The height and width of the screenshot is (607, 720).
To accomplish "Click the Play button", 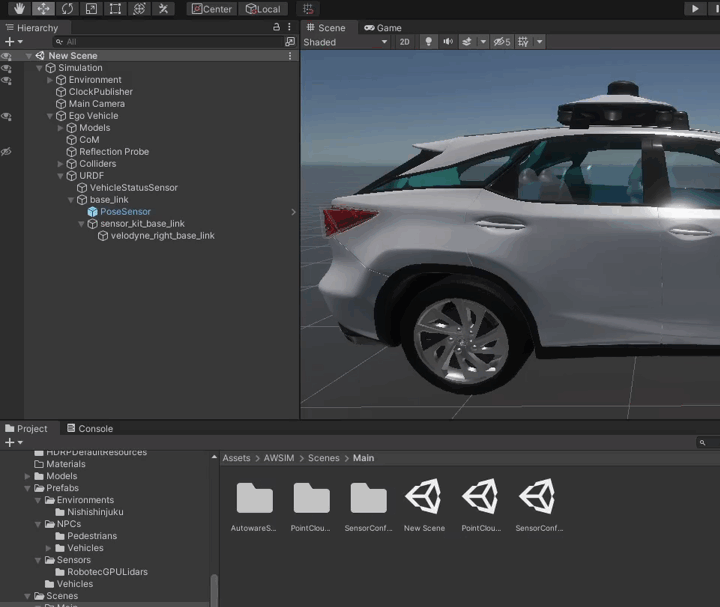I will pos(695,9).
